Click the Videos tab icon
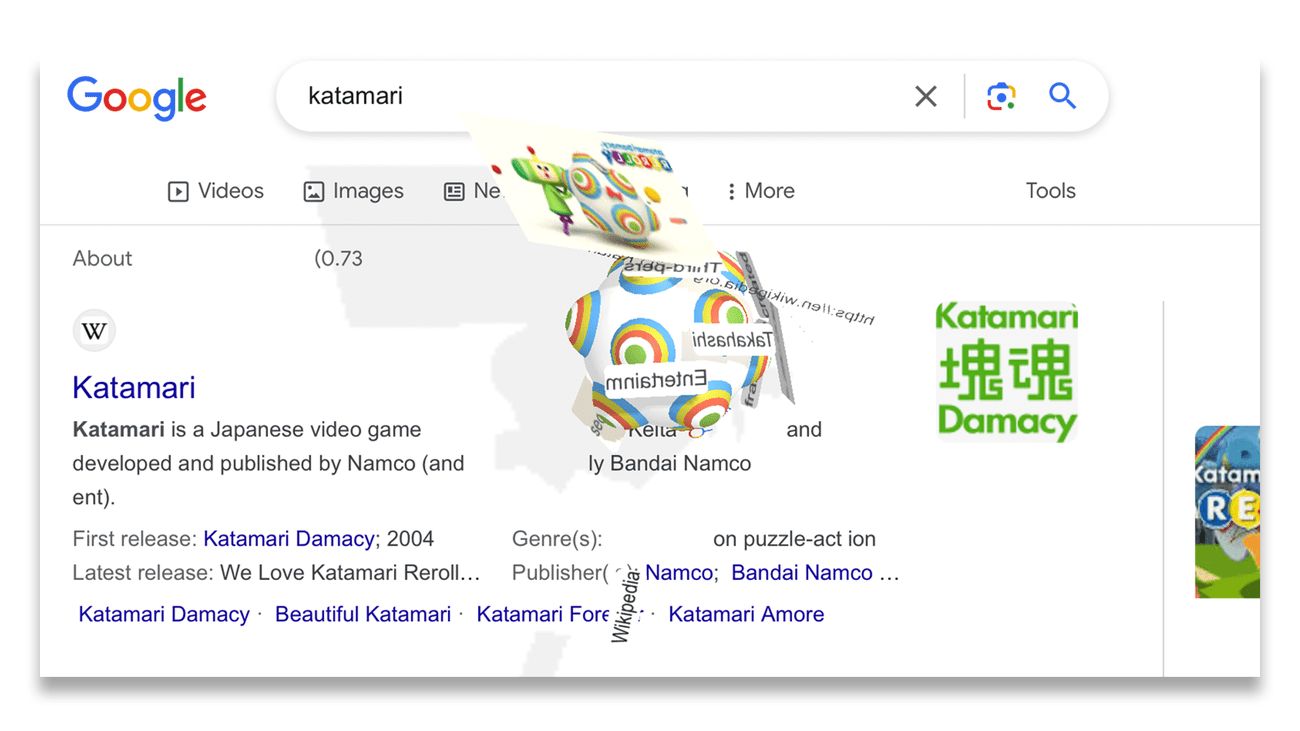 pyautogui.click(x=178, y=190)
